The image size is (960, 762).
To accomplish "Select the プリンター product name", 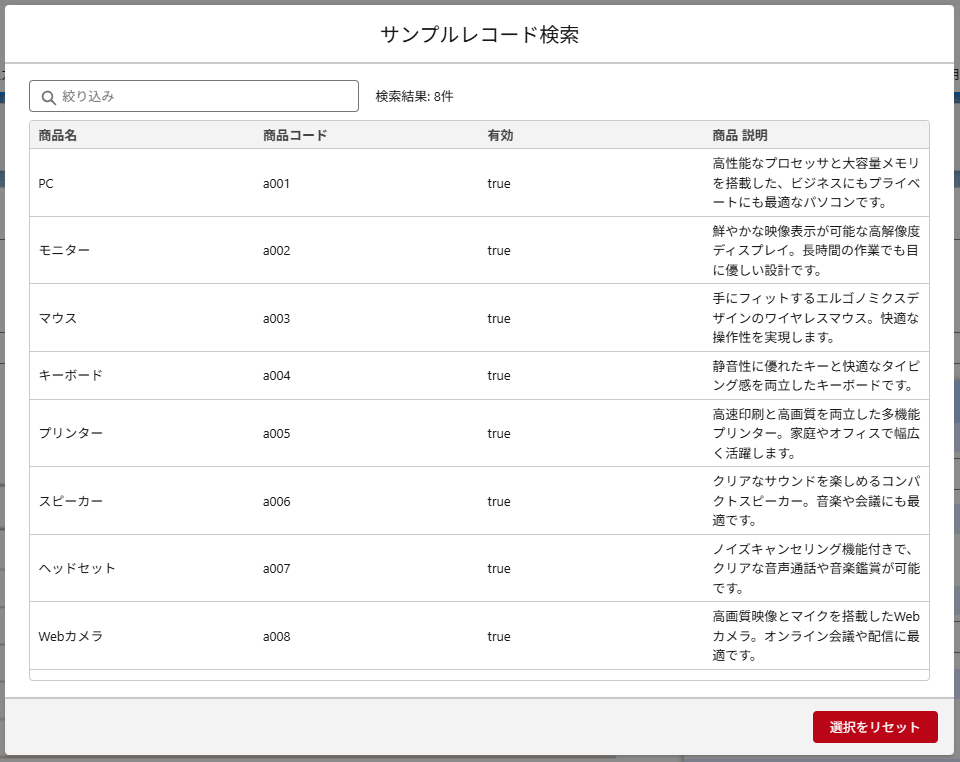I will click(x=70, y=433).
